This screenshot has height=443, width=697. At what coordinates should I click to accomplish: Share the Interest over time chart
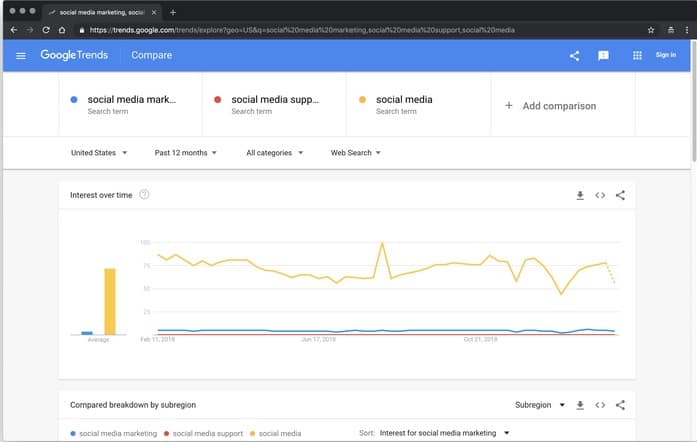(620, 195)
